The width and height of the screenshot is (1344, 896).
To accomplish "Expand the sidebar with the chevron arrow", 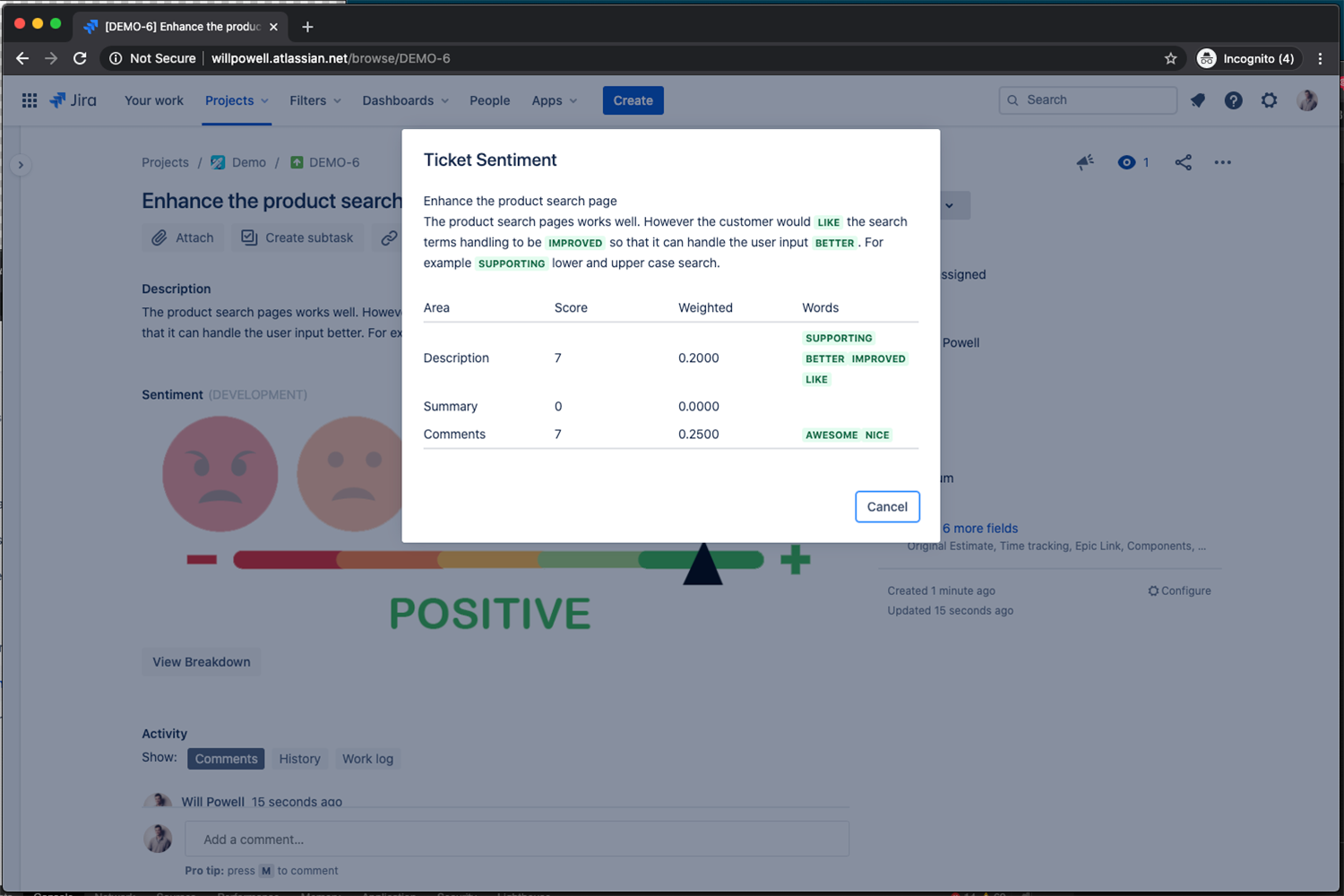I will [21, 165].
